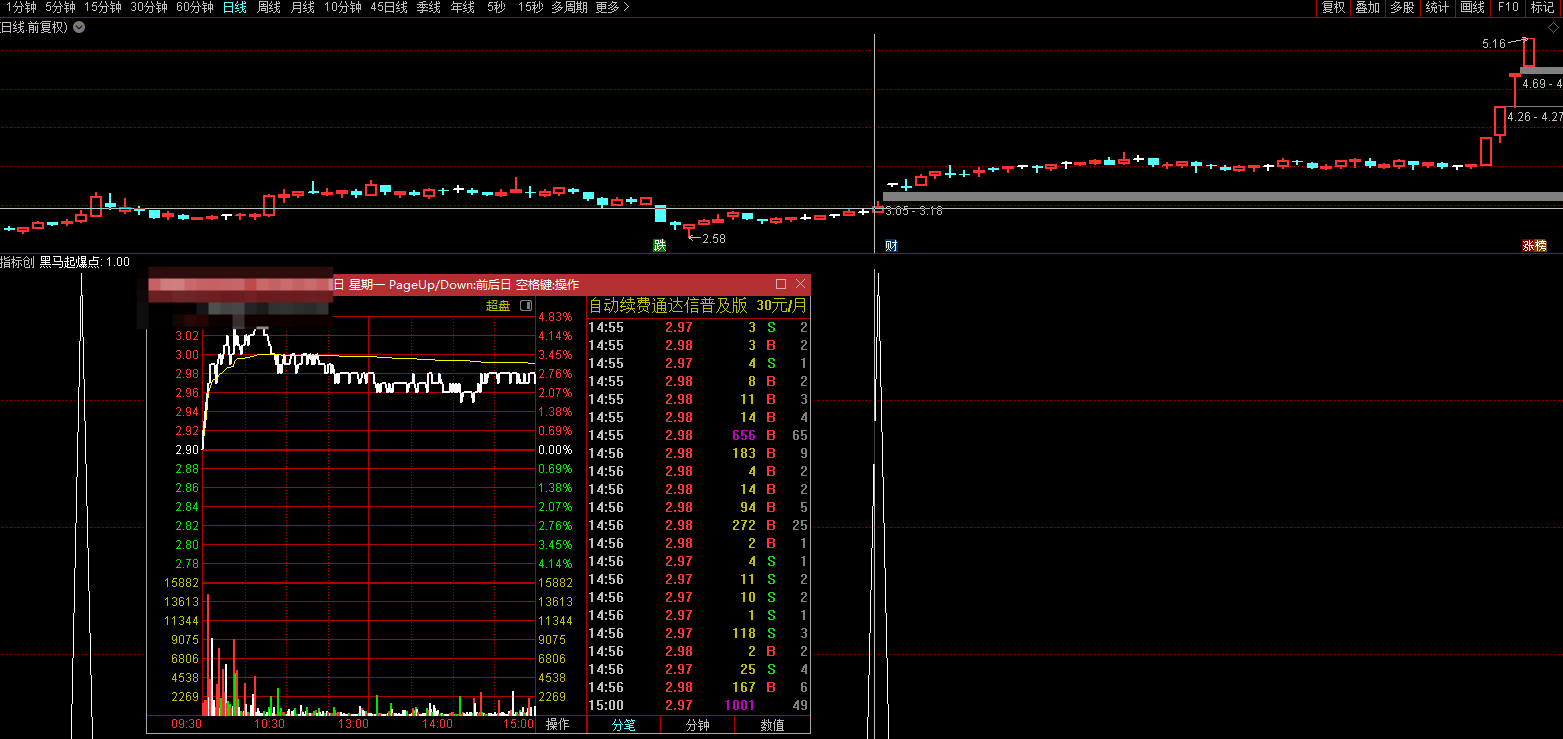Open the 数值 tab in popup
This screenshot has width=1563, height=739.
tap(772, 725)
